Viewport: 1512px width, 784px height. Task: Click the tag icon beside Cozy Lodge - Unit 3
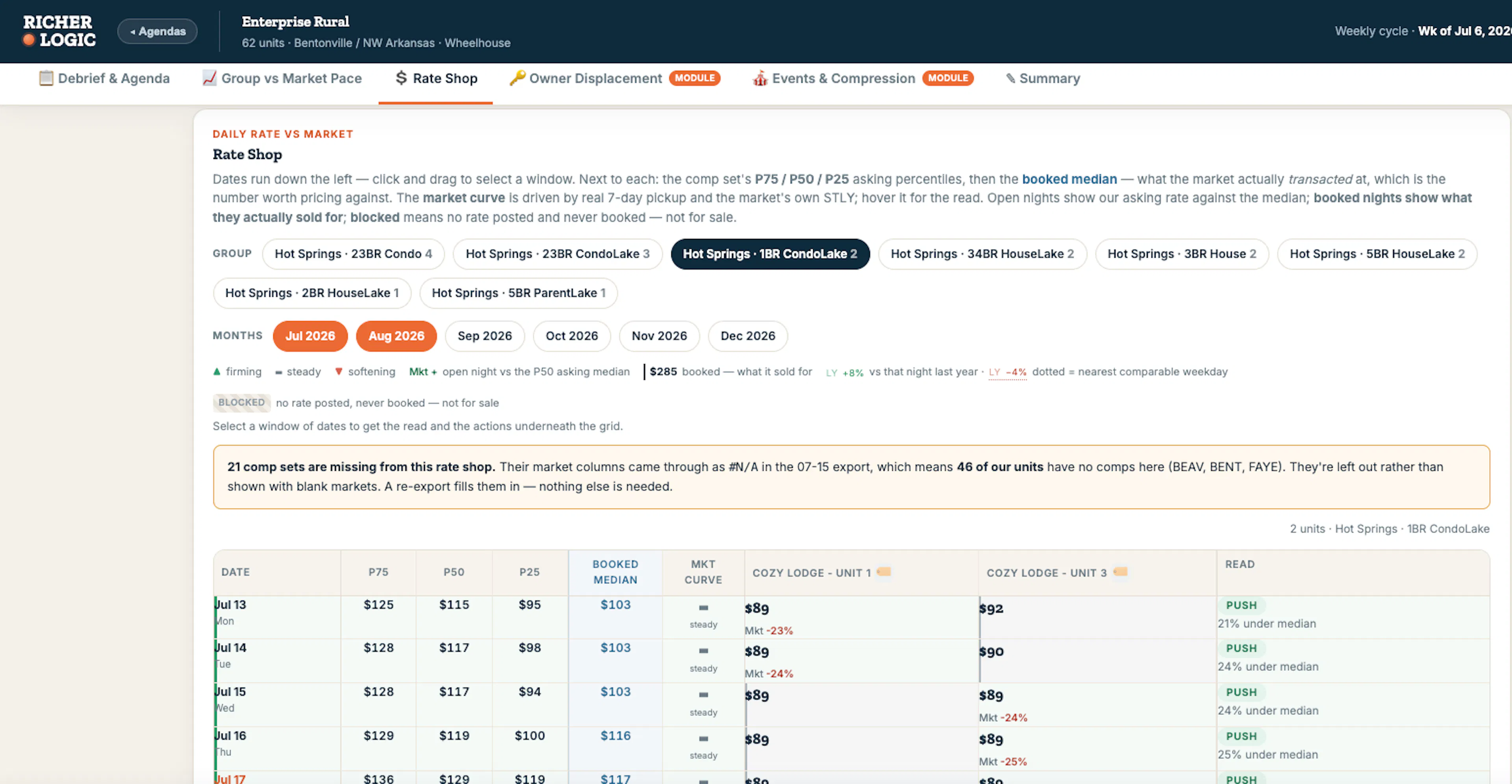point(1121,571)
